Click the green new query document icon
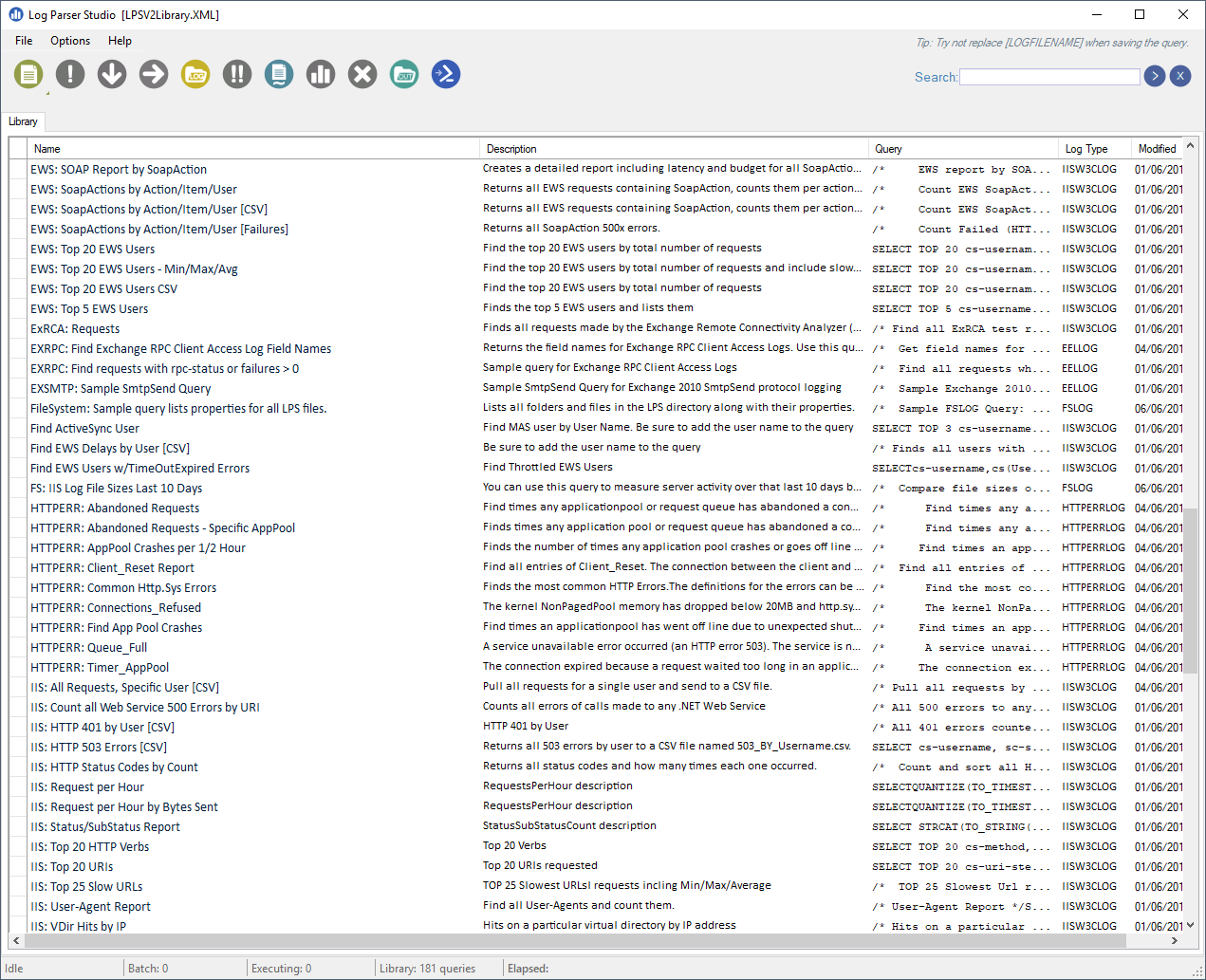 click(x=28, y=74)
